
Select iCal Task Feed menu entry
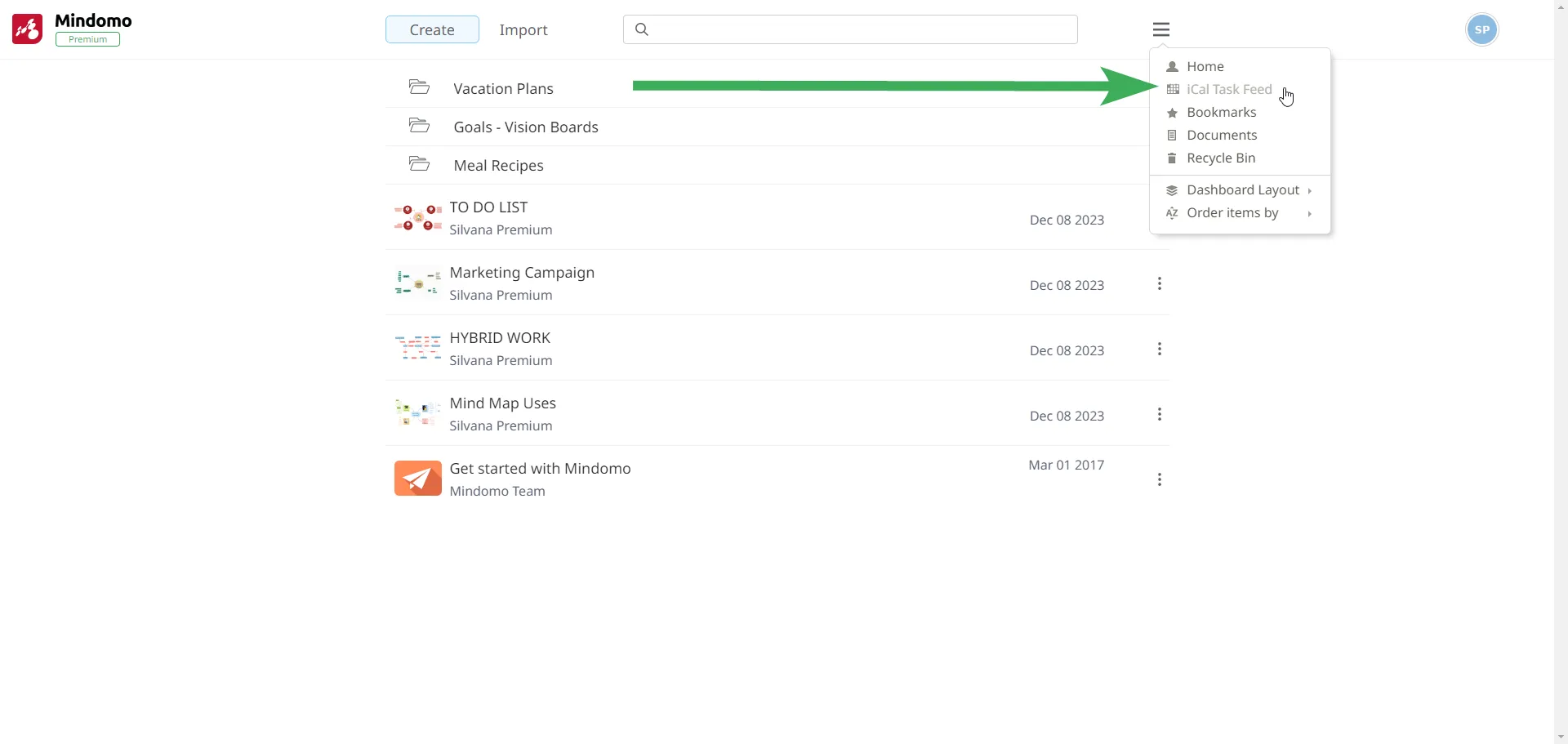1228,90
